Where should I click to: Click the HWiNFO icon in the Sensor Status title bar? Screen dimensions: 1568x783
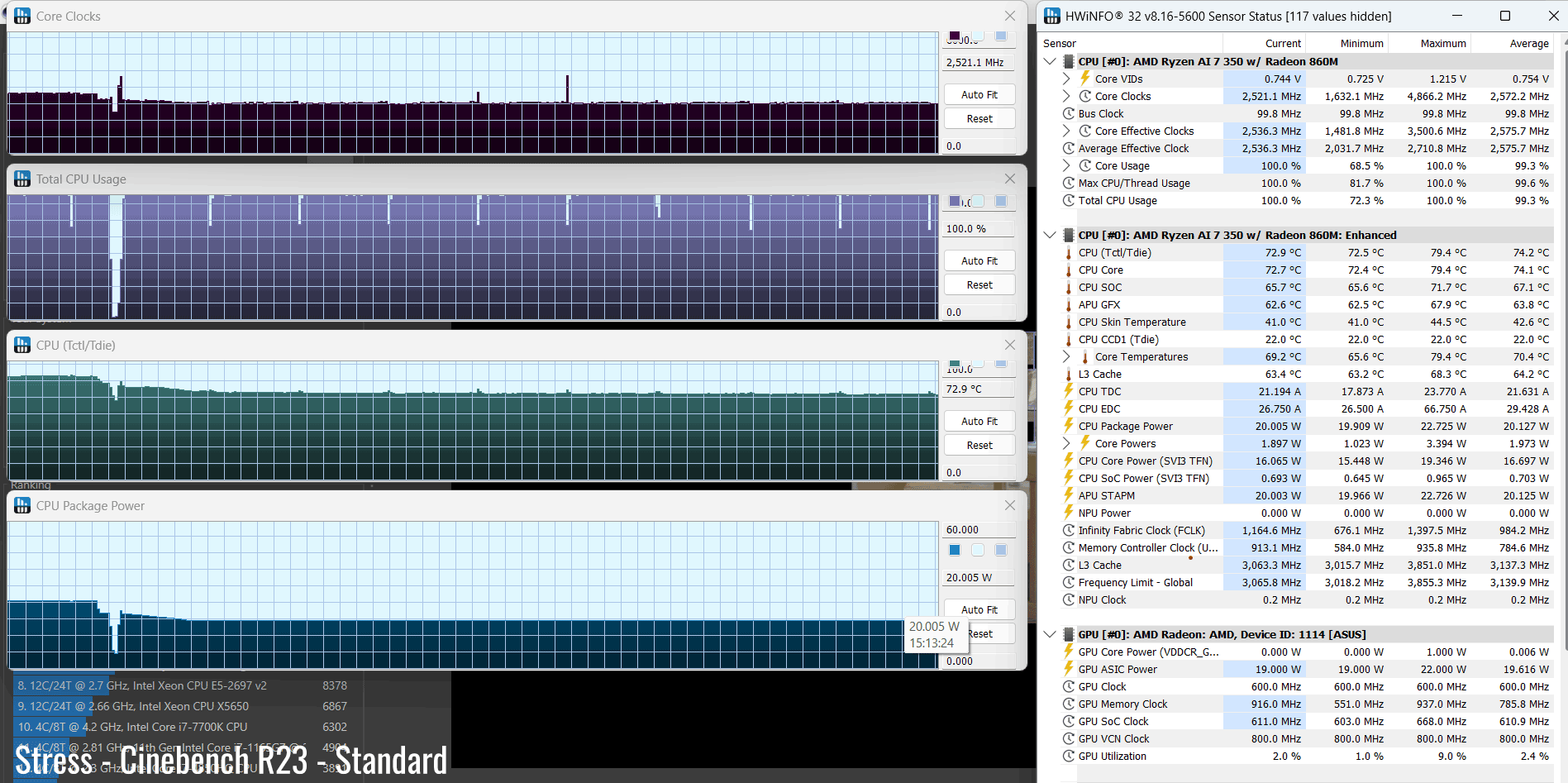coord(1052,16)
